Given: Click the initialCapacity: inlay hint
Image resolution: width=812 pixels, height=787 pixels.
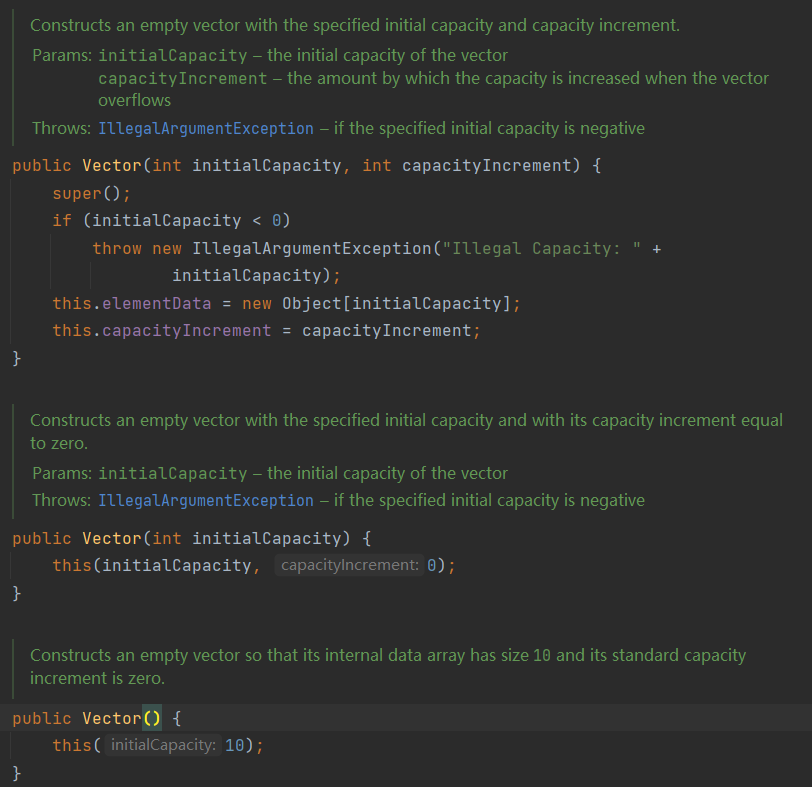Looking at the screenshot, I should pyautogui.click(x=163, y=746).
